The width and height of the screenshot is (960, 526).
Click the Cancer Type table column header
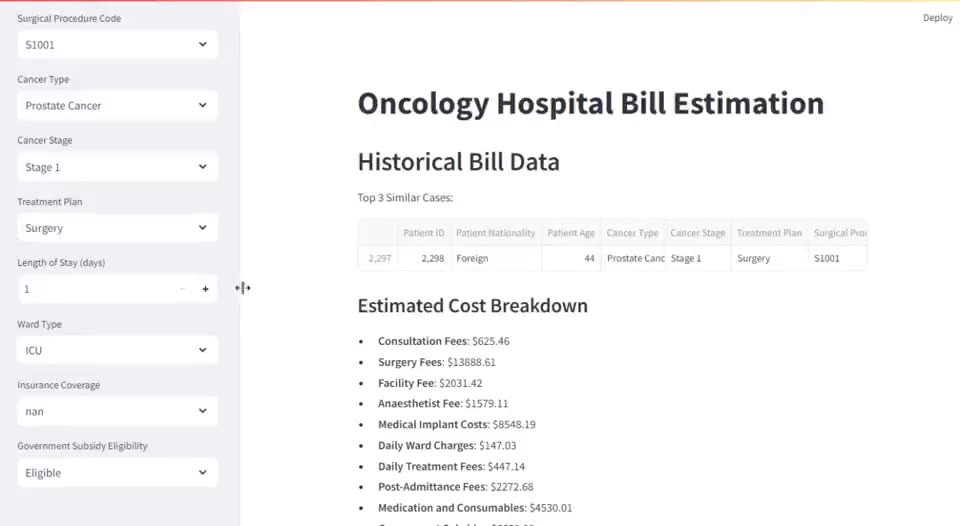(632, 233)
